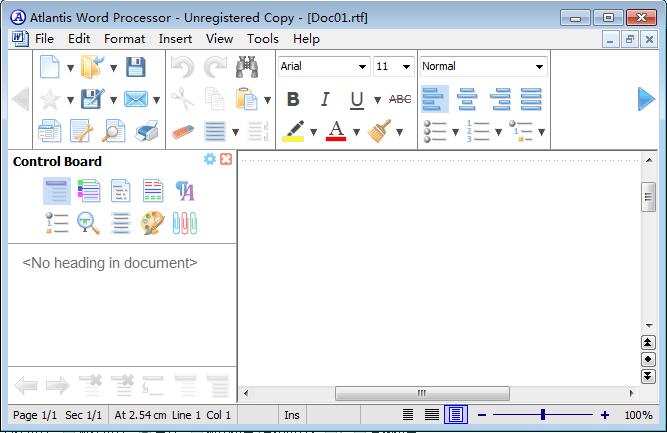
Task: Close the Control Board panel
Action: 226,159
